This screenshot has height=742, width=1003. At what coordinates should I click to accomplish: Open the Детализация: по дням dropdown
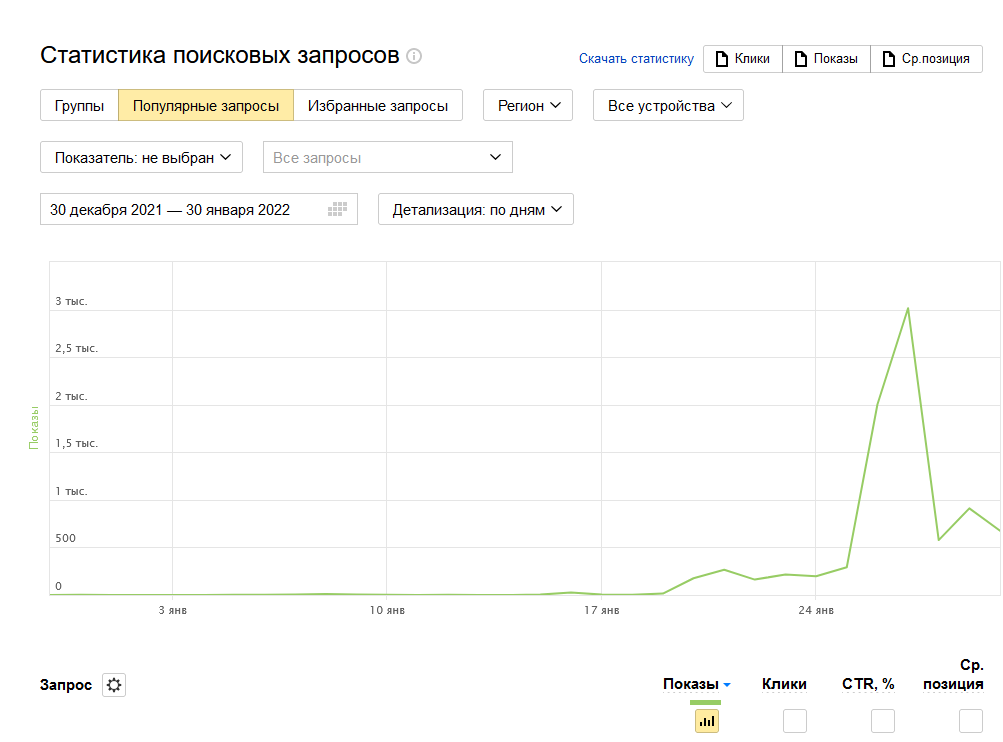[x=476, y=209]
